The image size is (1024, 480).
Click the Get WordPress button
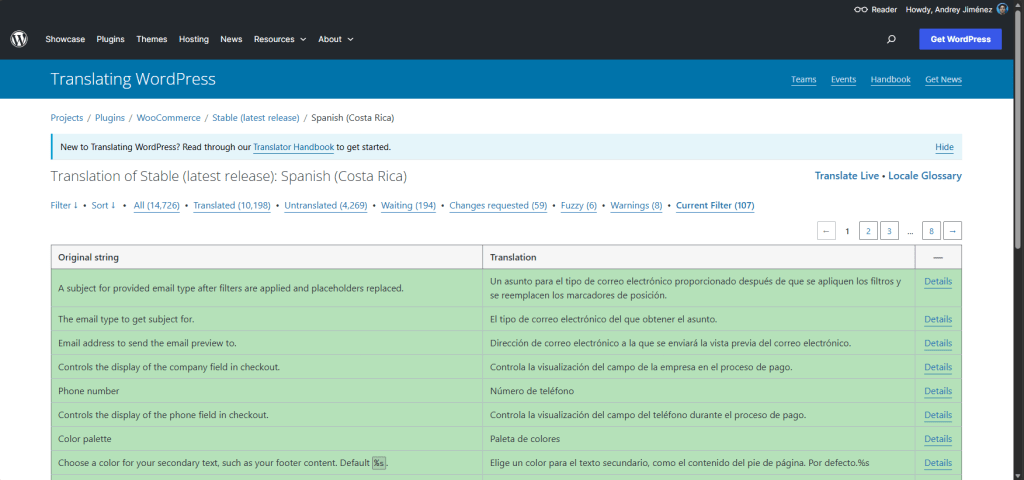960,39
